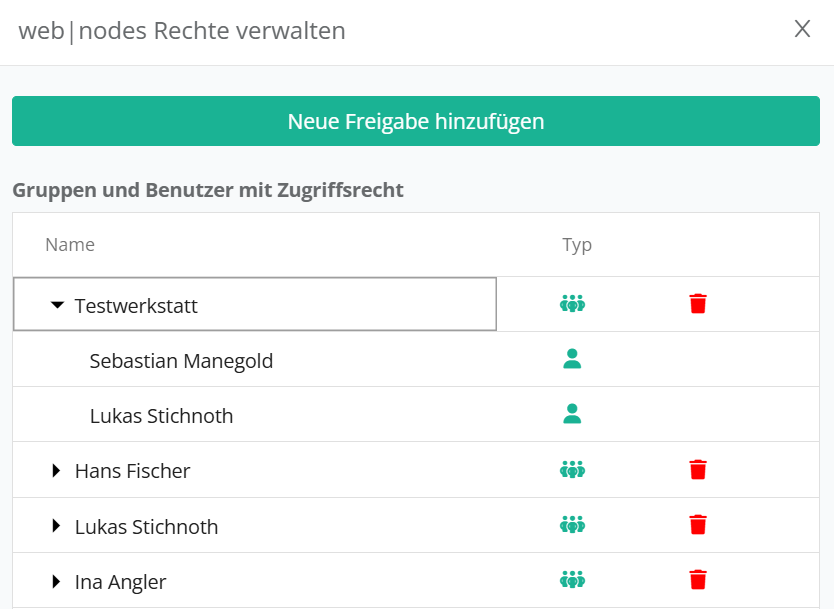Select the Testwerkstatt group name

point(136,305)
